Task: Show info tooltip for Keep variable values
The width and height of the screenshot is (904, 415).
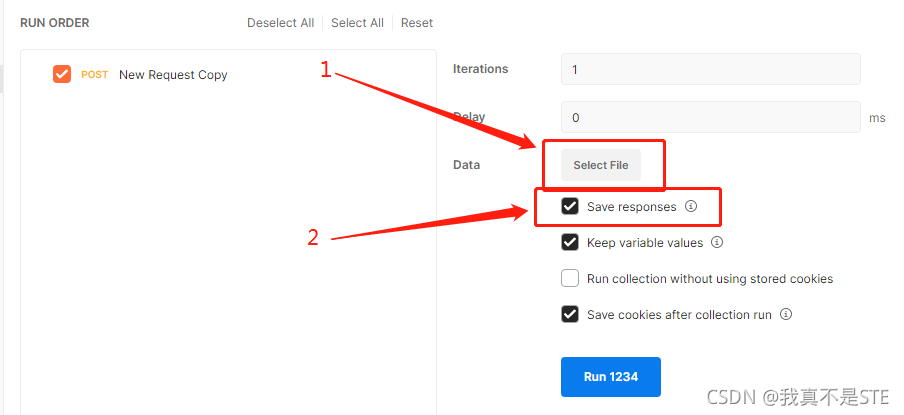Action: [717, 242]
